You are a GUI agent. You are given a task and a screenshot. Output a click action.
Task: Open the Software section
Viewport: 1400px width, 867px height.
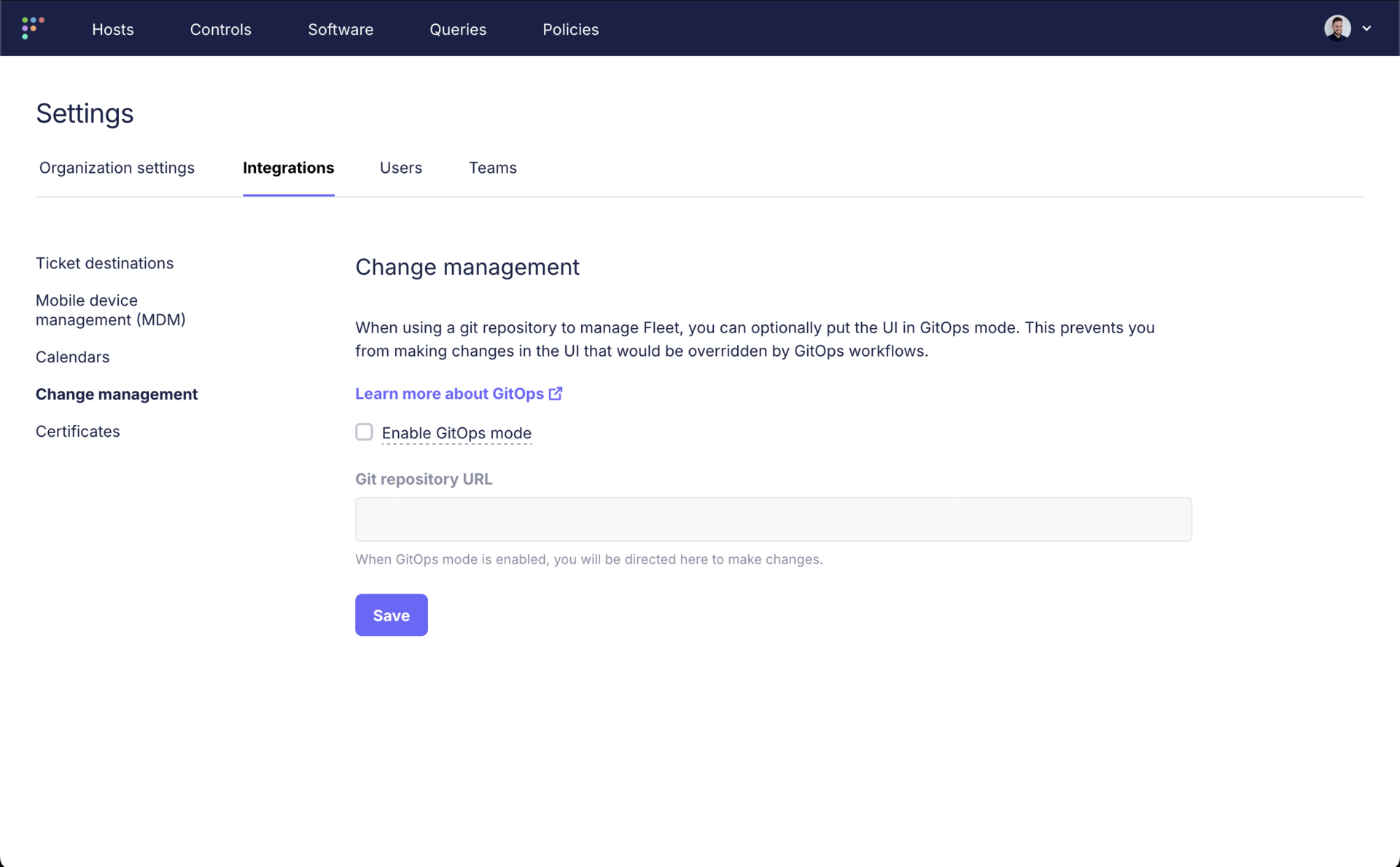(x=341, y=29)
